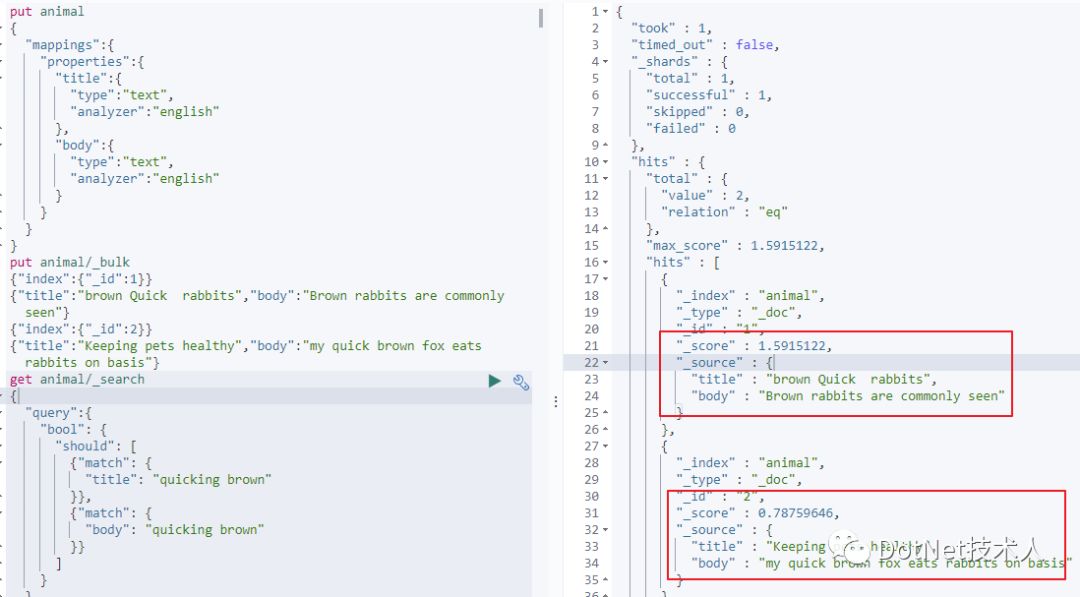Click the "skipped" : 0 line

click(698, 112)
